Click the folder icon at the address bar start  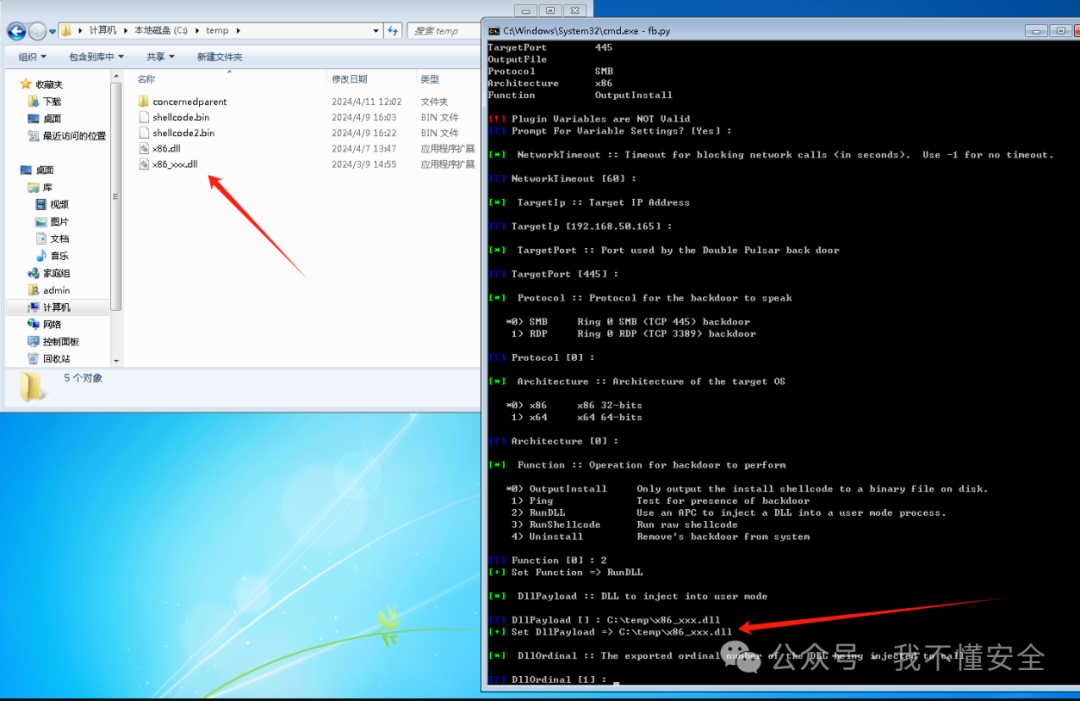66,30
